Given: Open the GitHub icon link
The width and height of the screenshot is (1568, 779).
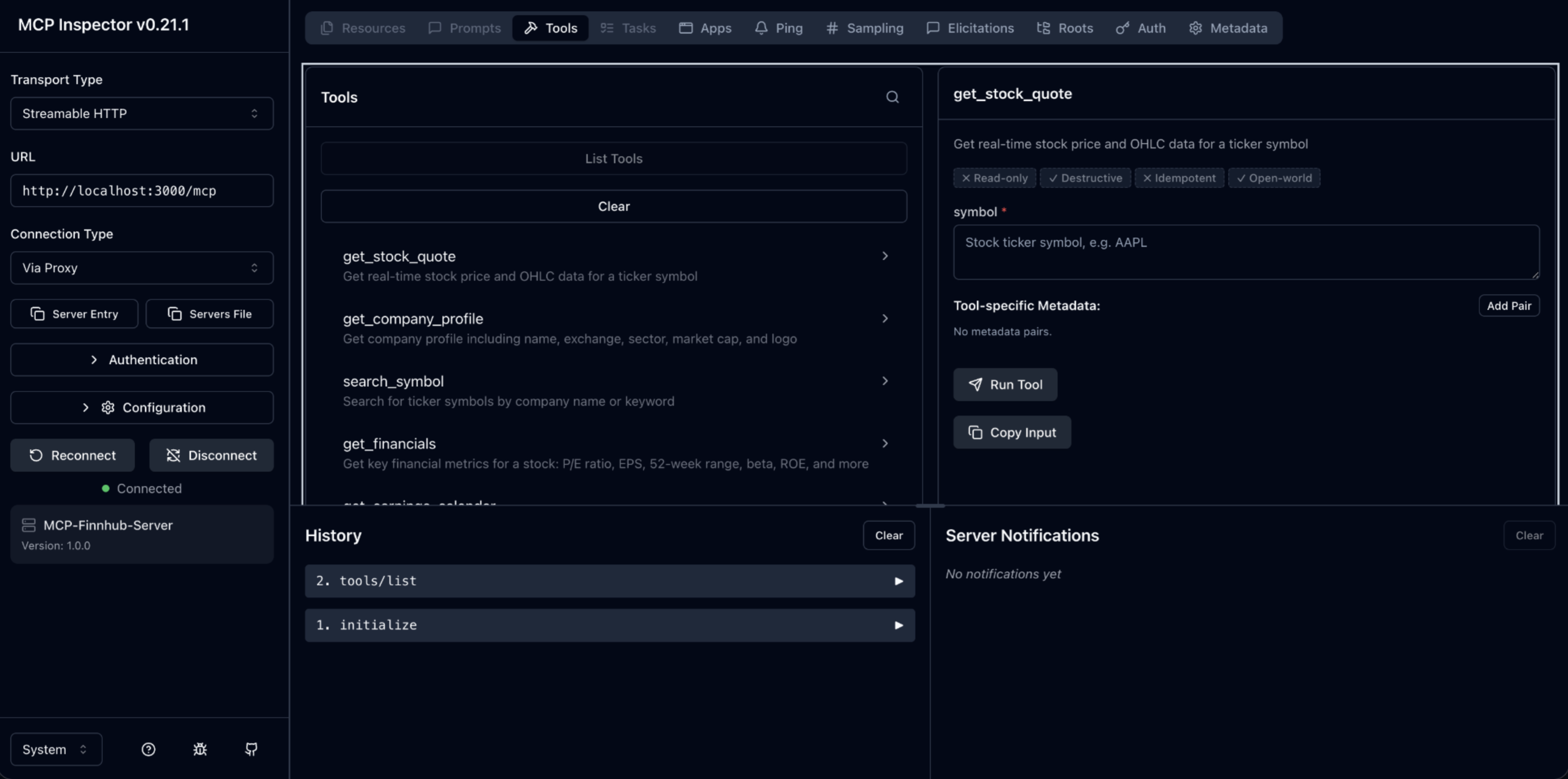Looking at the screenshot, I should coord(251,749).
